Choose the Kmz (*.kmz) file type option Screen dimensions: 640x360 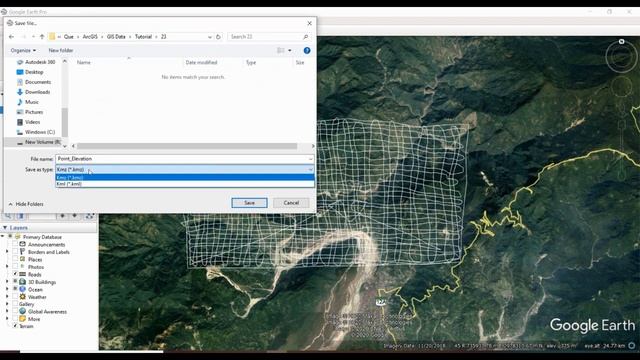(x=185, y=178)
